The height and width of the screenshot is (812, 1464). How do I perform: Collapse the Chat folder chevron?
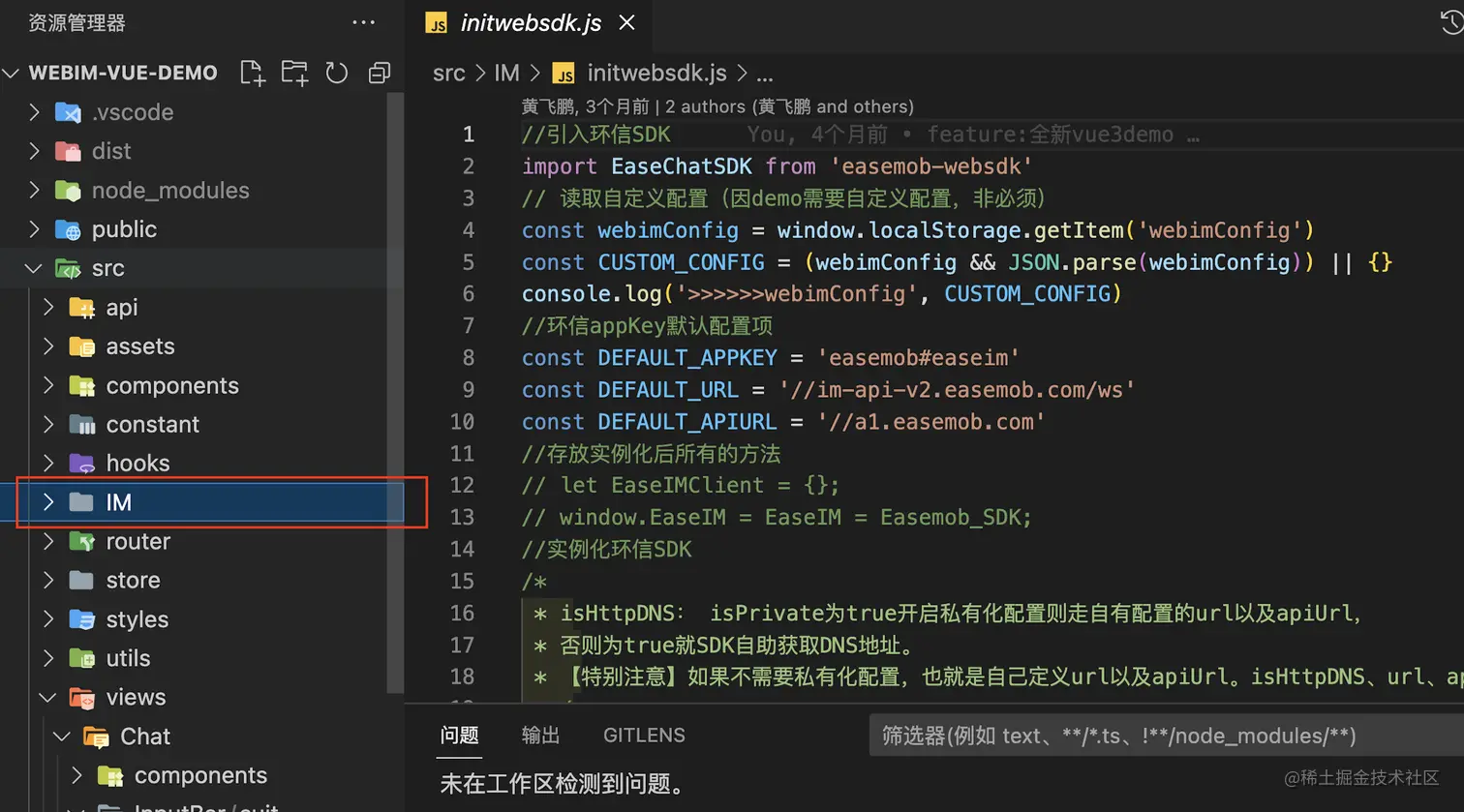point(62,737)
